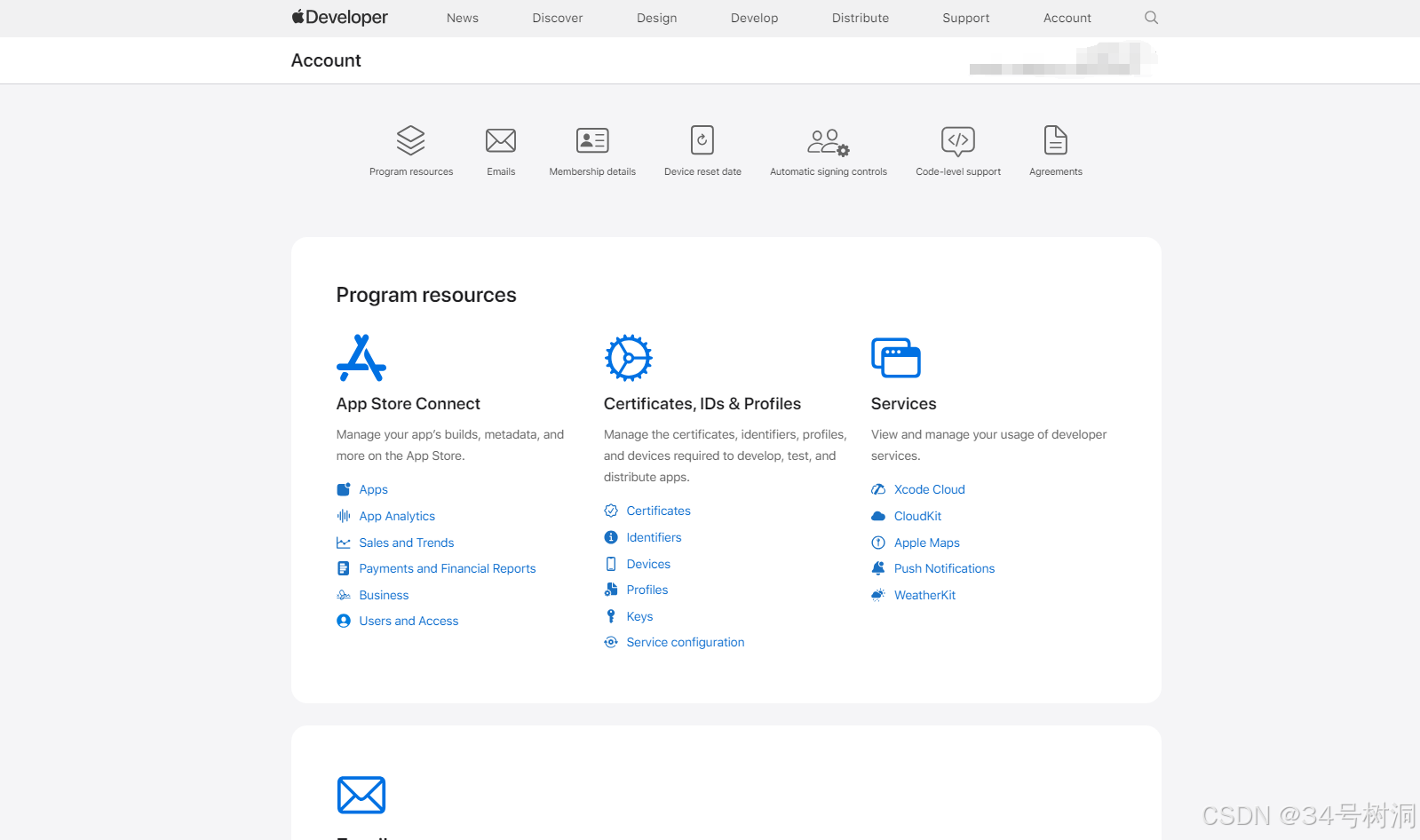Click the weather icon beside WeatherKit

(878, 595)
